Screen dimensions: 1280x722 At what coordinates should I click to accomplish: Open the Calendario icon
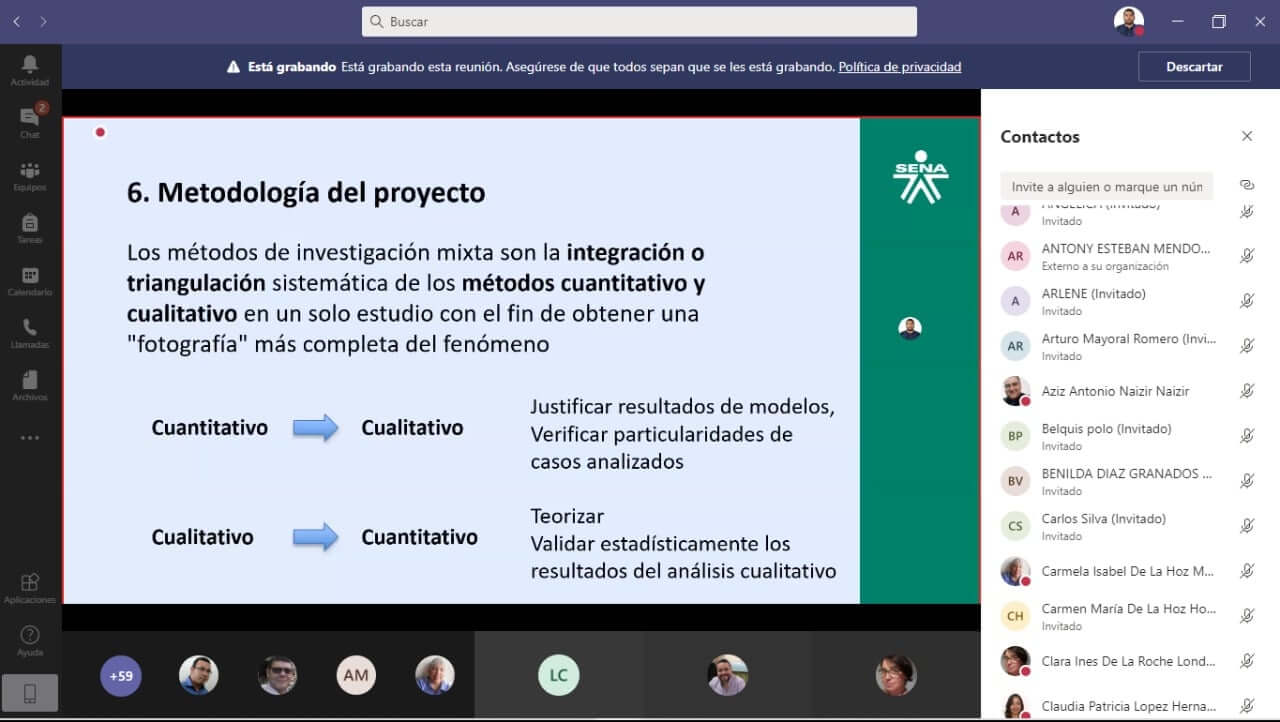click(x=30, y=279)
